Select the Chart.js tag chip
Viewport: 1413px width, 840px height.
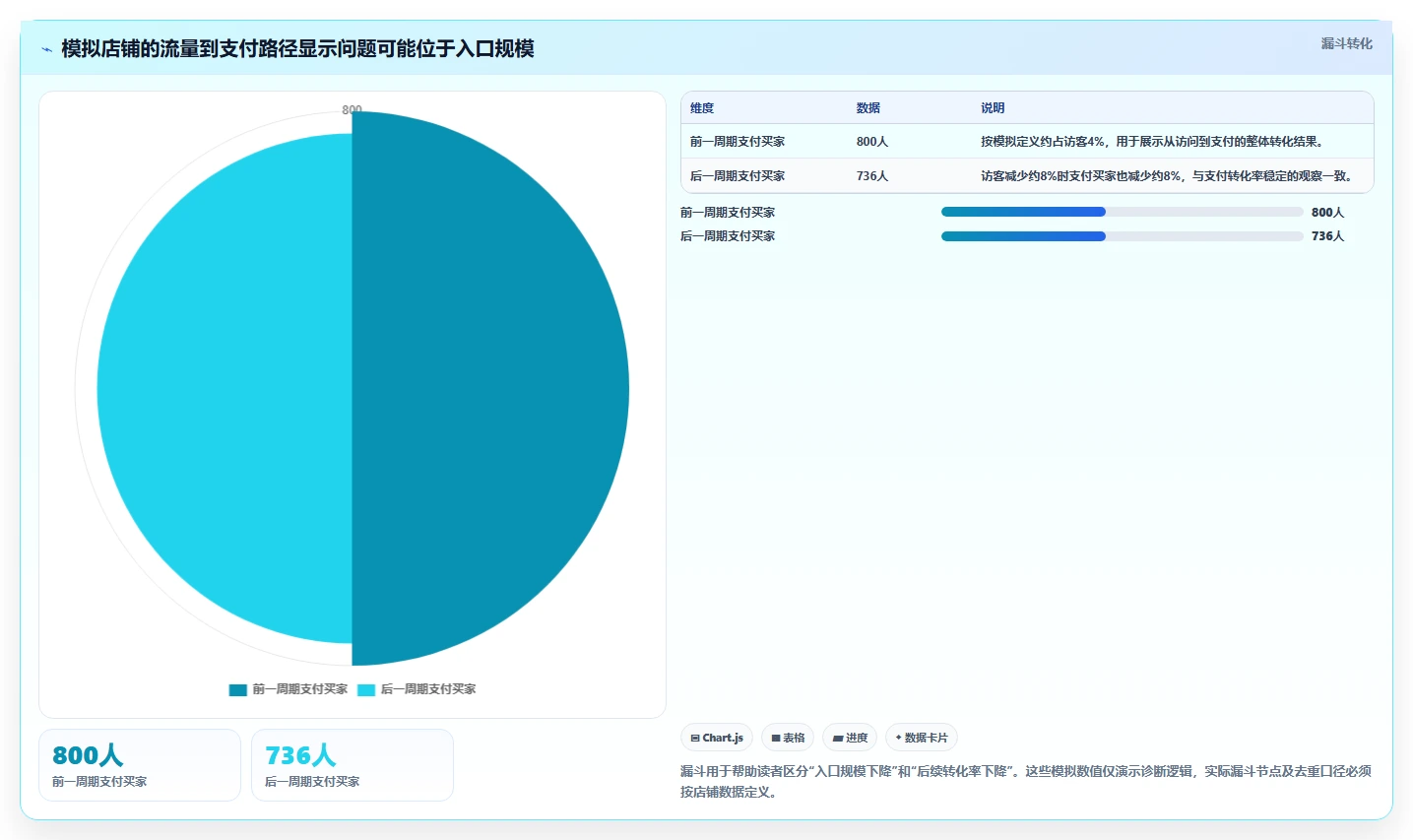click(x=717, y=738)
